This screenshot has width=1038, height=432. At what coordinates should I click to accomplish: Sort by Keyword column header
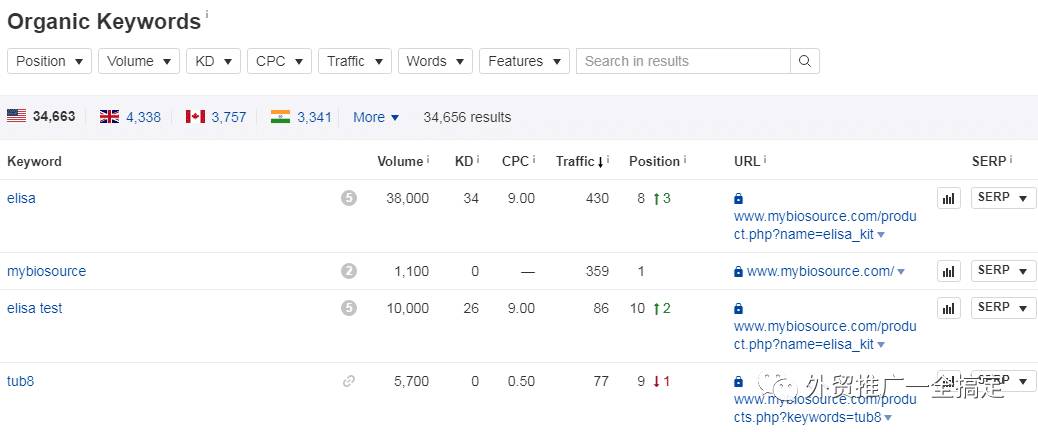pos(34,161)
